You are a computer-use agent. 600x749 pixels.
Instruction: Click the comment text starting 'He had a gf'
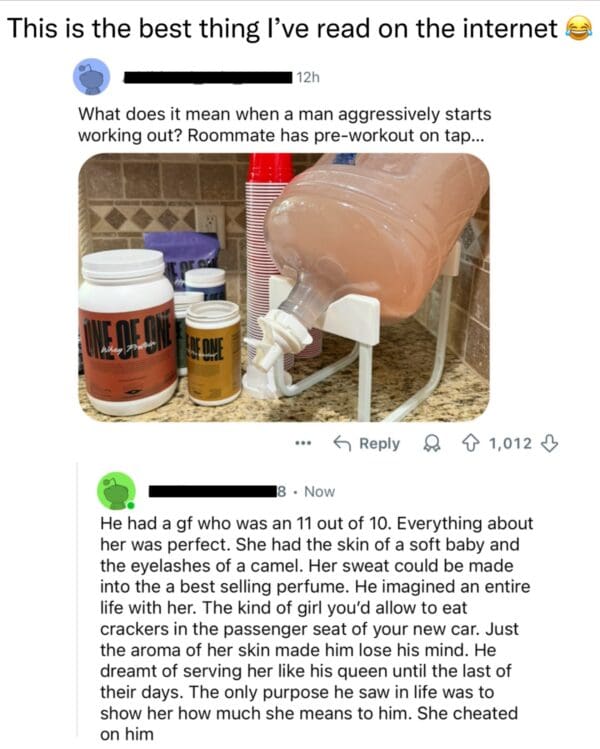pyautogui.click(x=316, y=629)
